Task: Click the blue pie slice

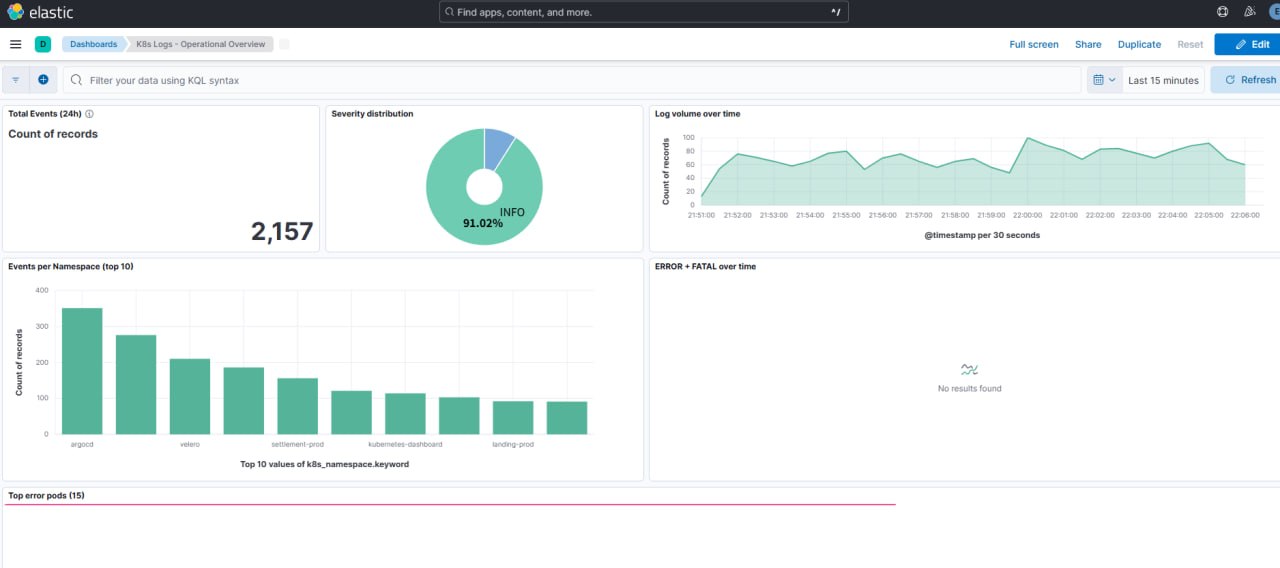Action: (x=497, y=148)
